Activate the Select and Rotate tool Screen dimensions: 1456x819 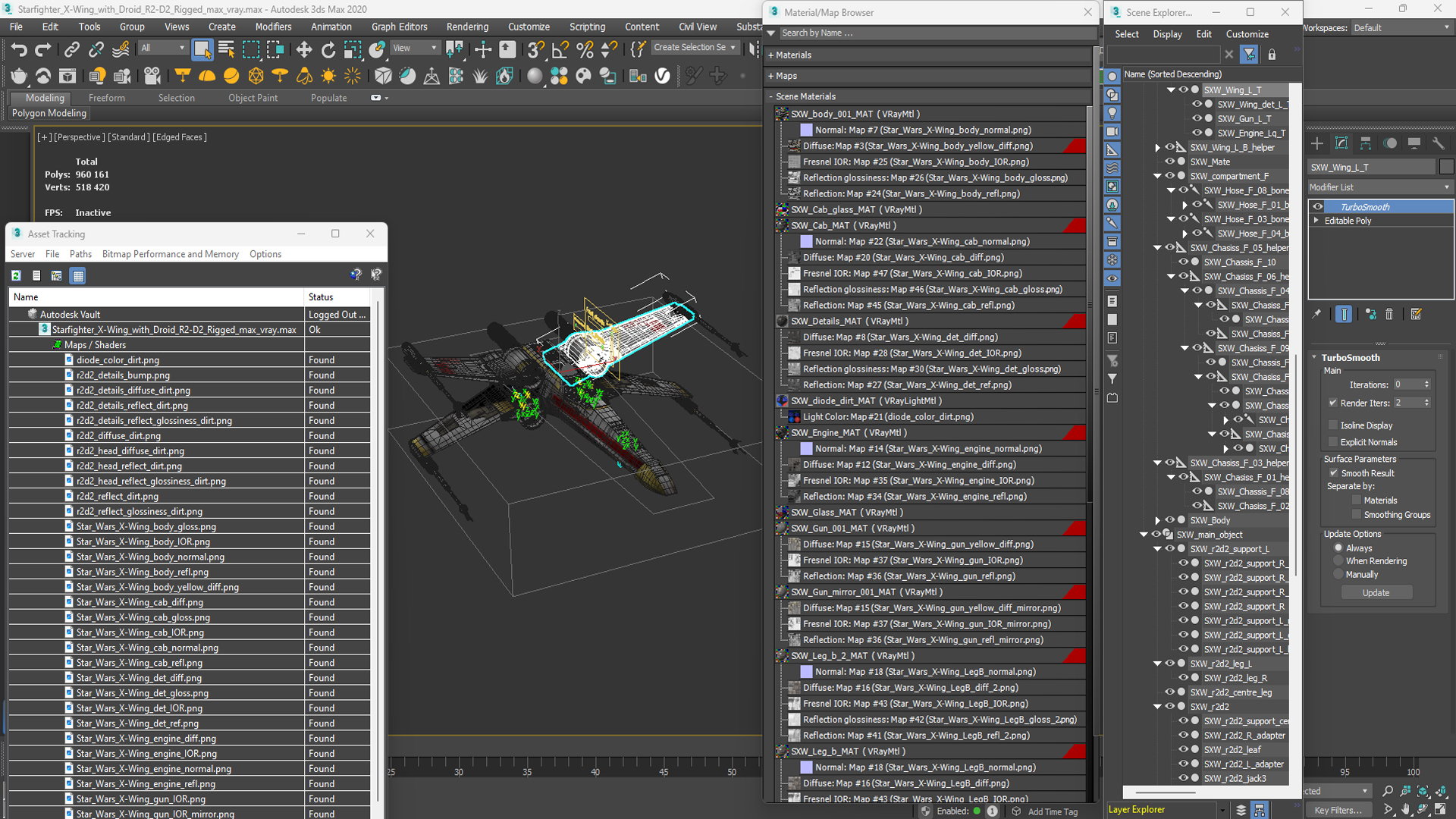click(x=328, y=50)
